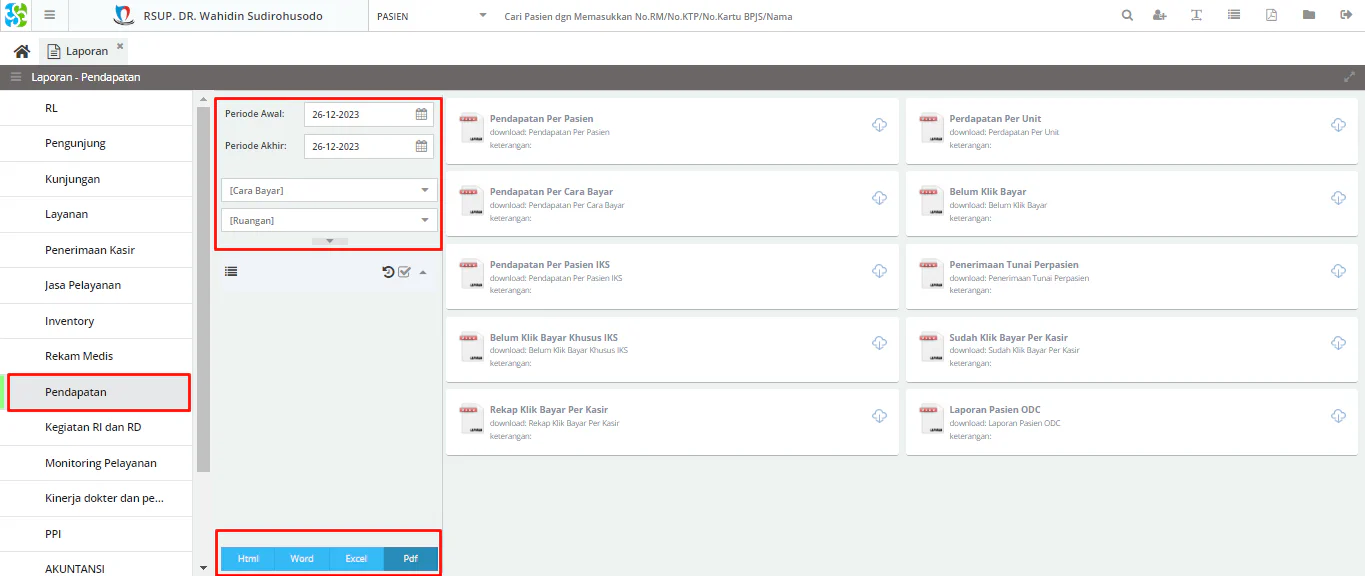Download the Sudah Klik Bayar Per Kasir report

(x=1338, y=343)
